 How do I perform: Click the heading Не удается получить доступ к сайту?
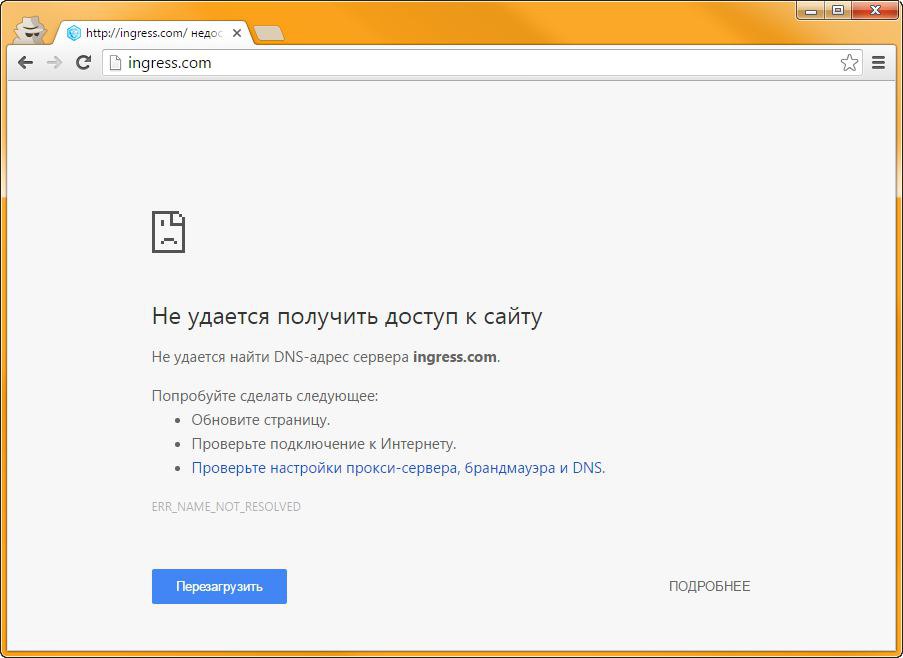(x=347, y=317)
